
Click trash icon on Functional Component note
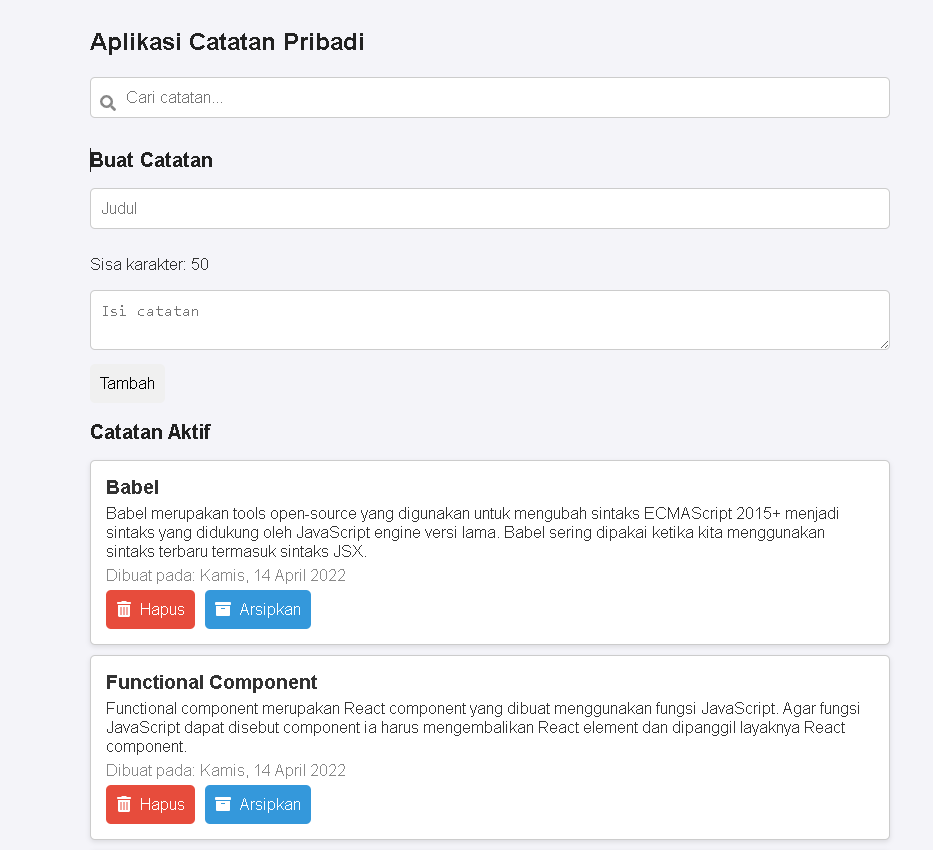tap(124, 804)
